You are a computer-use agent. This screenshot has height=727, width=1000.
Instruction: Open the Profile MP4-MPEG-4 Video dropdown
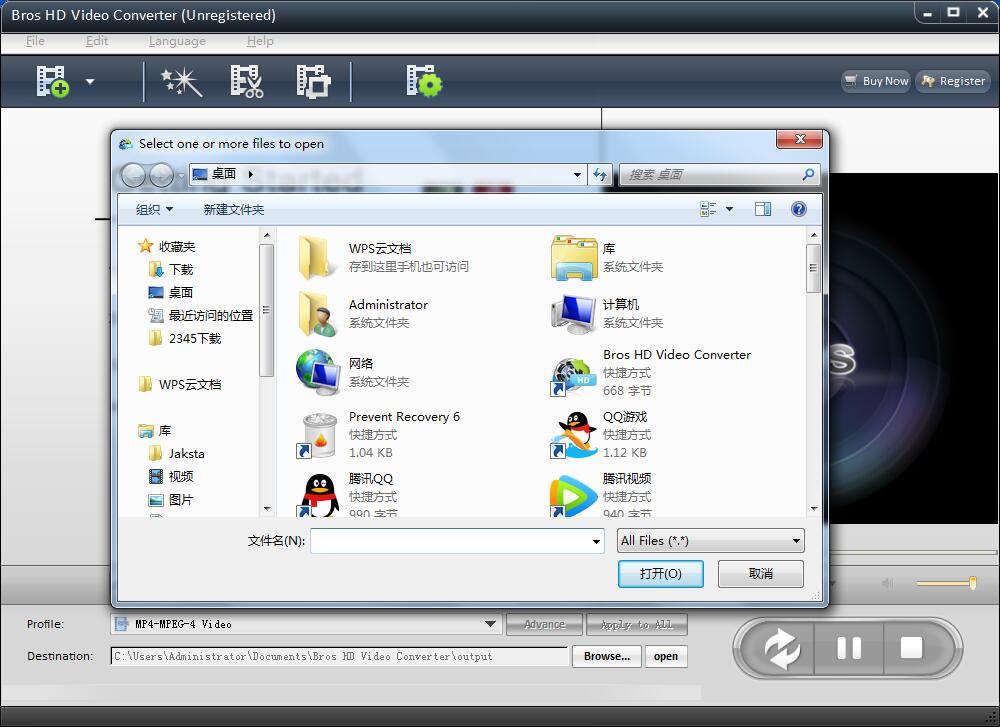tap(306, 624)
